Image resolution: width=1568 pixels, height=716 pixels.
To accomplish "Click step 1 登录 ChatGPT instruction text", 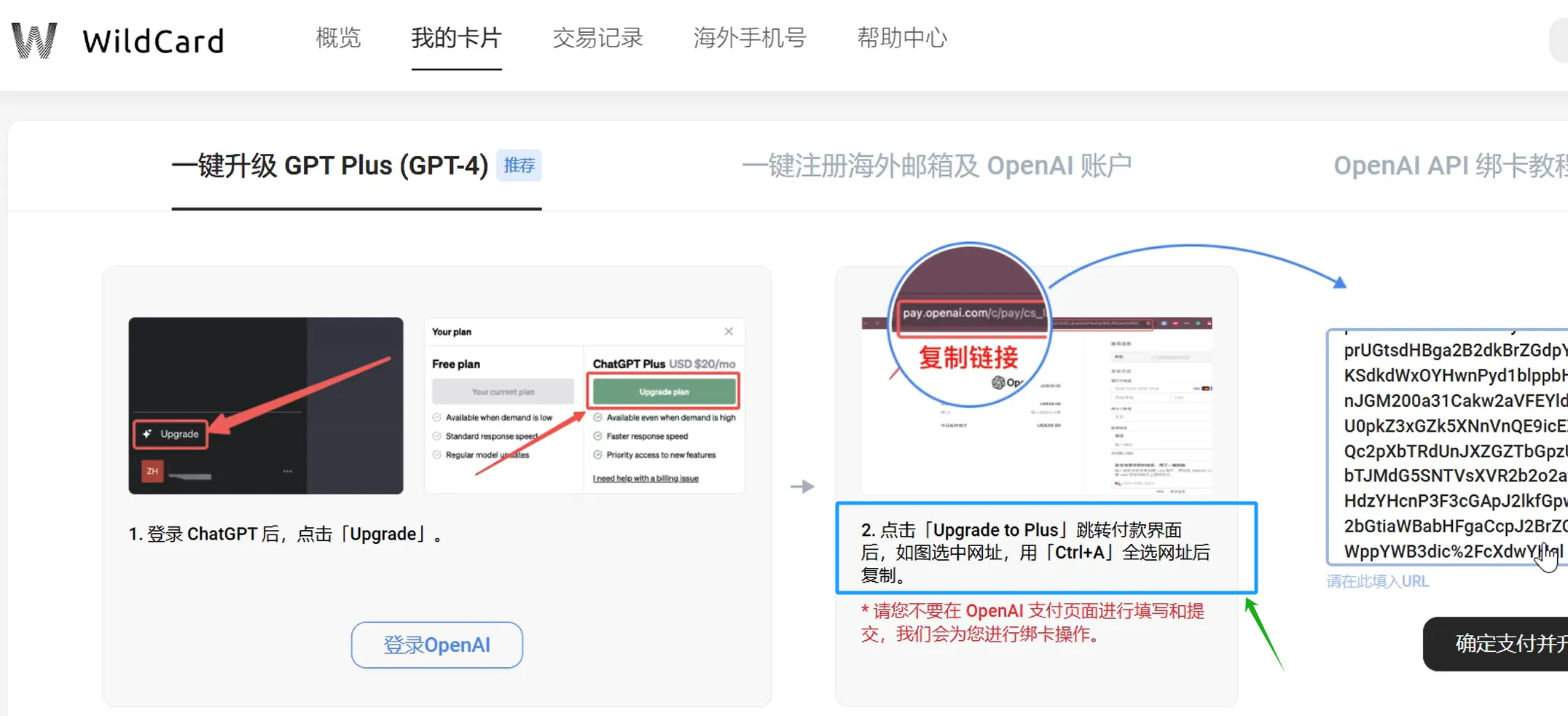I will (x=286, y=534).
